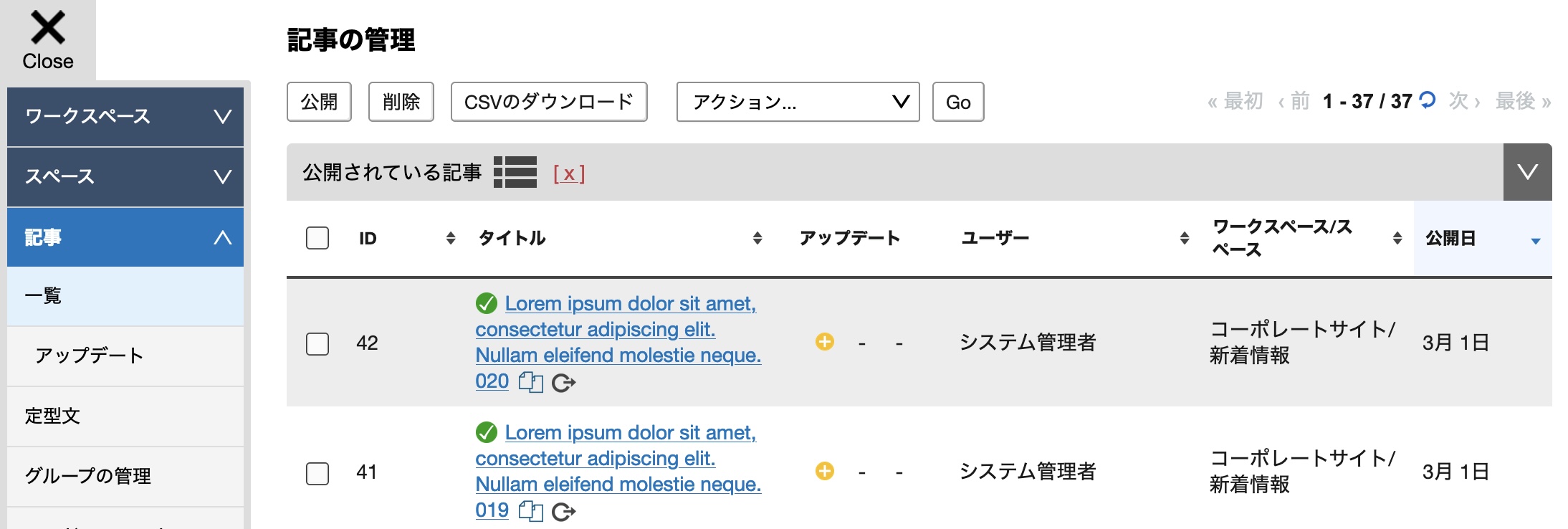Click the refresh icon next to 1 - 37 / 37
Image resolution: width=1568 pixels, height=529 pixels.
(1428, 100)
